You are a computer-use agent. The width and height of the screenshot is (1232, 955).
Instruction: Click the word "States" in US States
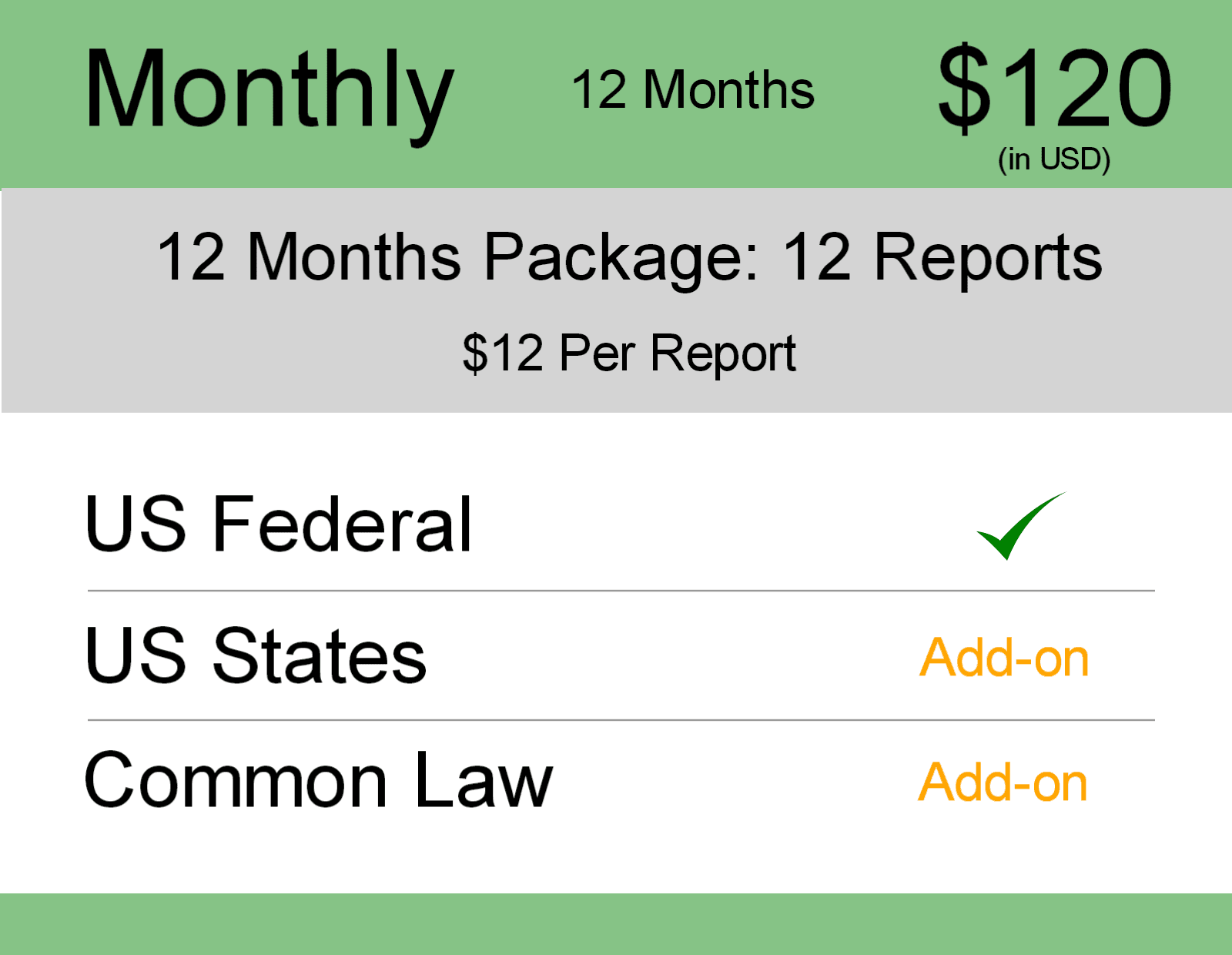click(x=319, y=655)
